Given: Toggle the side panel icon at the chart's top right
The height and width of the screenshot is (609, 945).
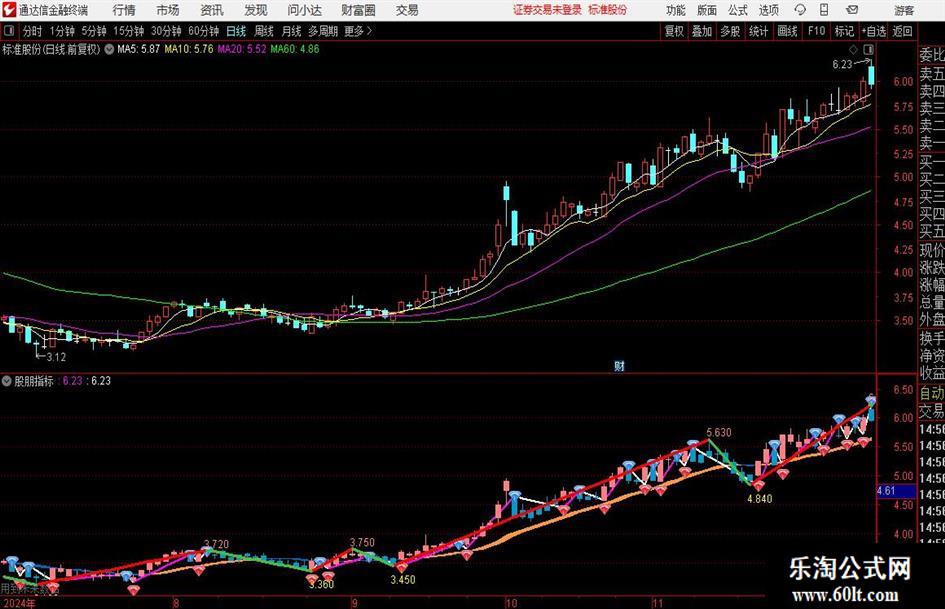Looking at the screenshot, I should [868, 49].
